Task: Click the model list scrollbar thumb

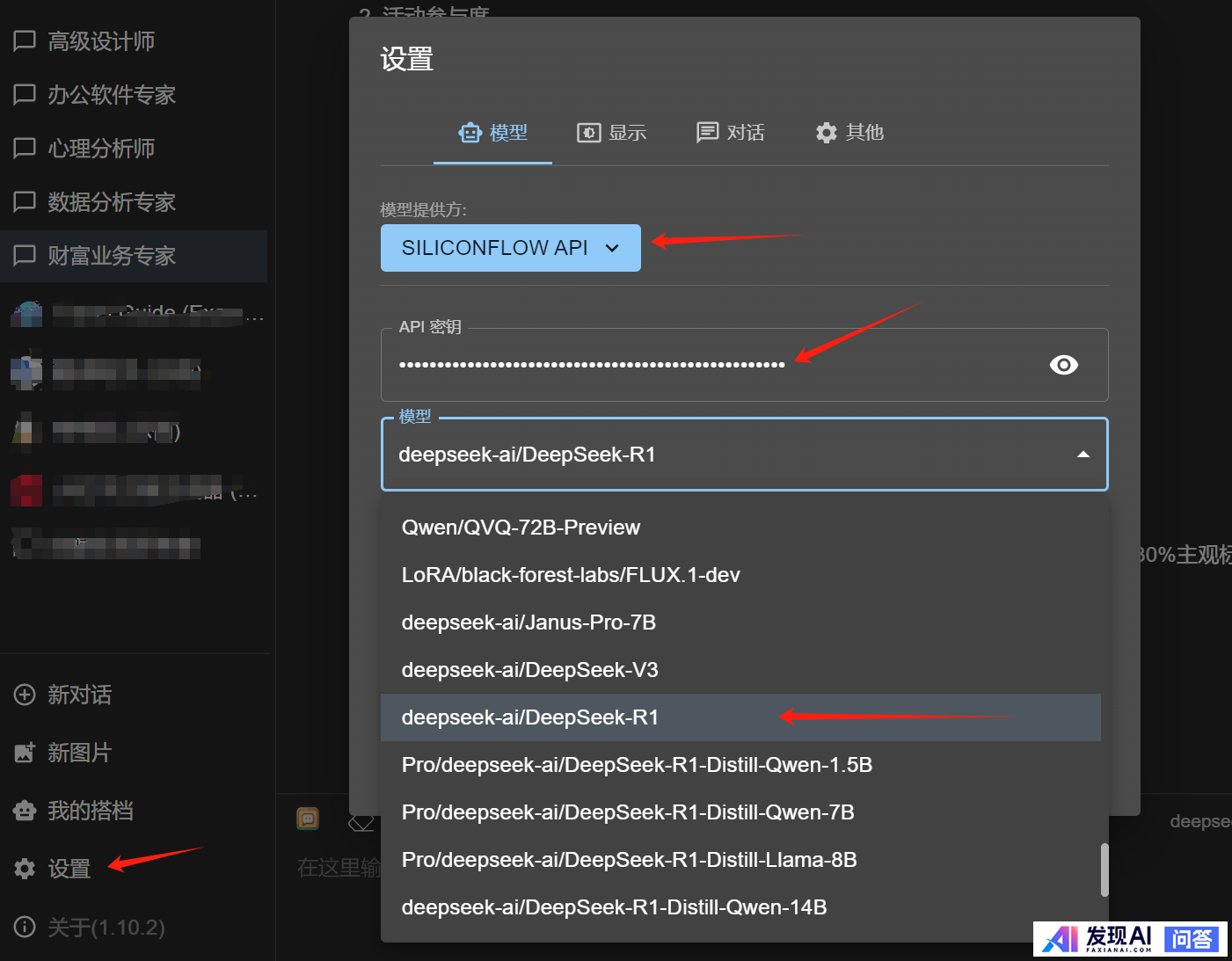Action: coord(1104,870)
